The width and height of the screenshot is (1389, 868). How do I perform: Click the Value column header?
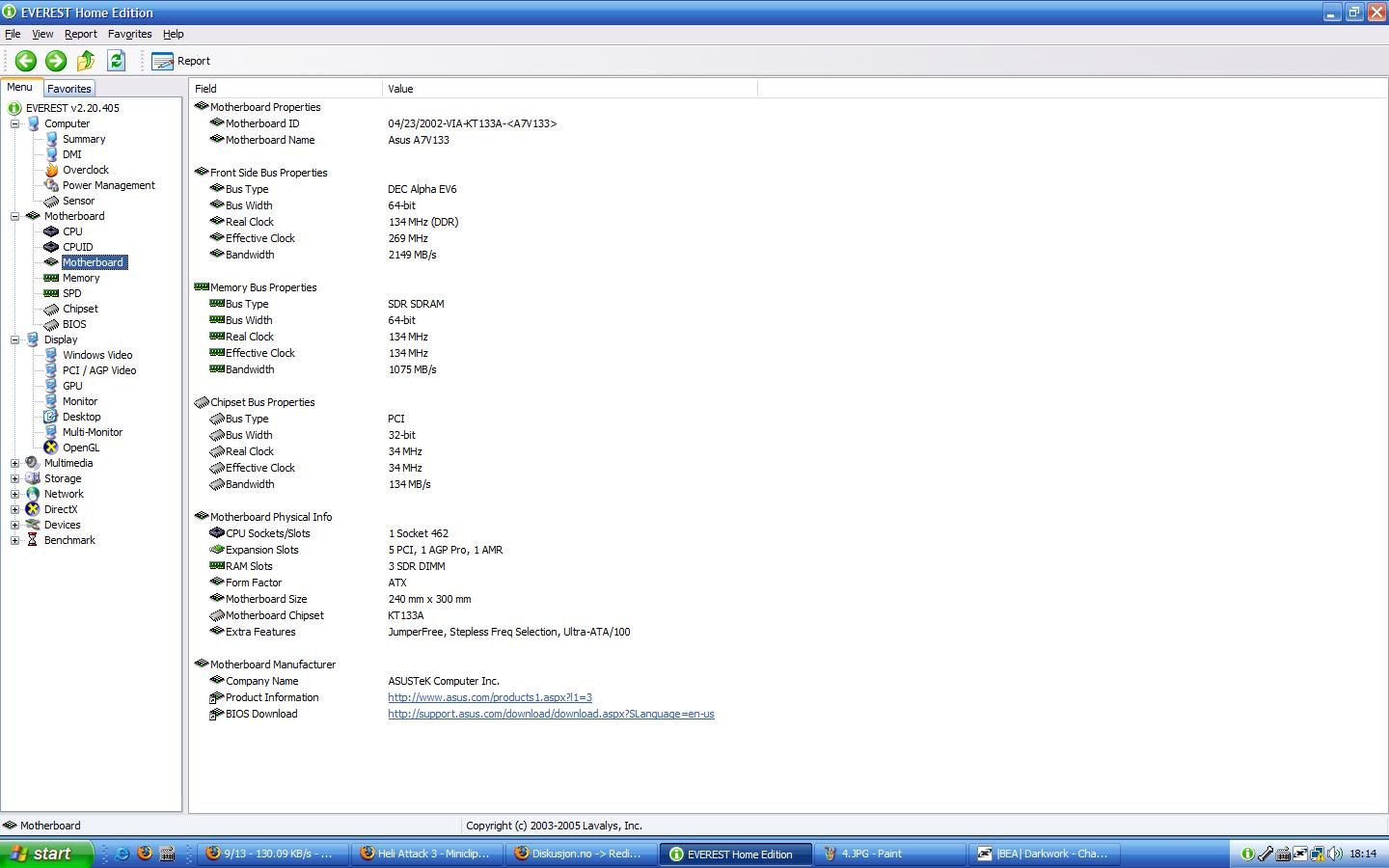[x=569, y=89]
